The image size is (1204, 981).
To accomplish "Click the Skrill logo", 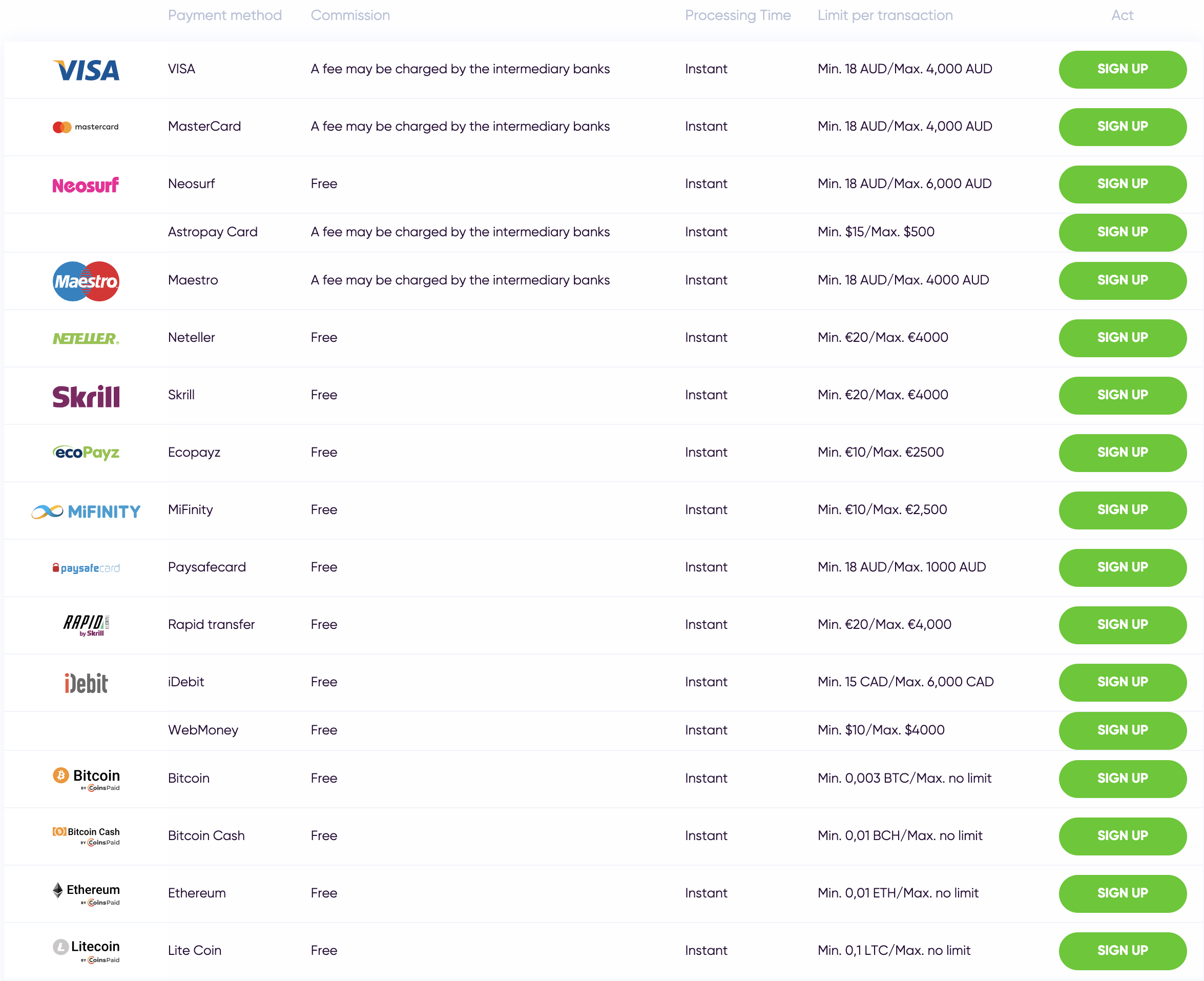I will point(86,396).
